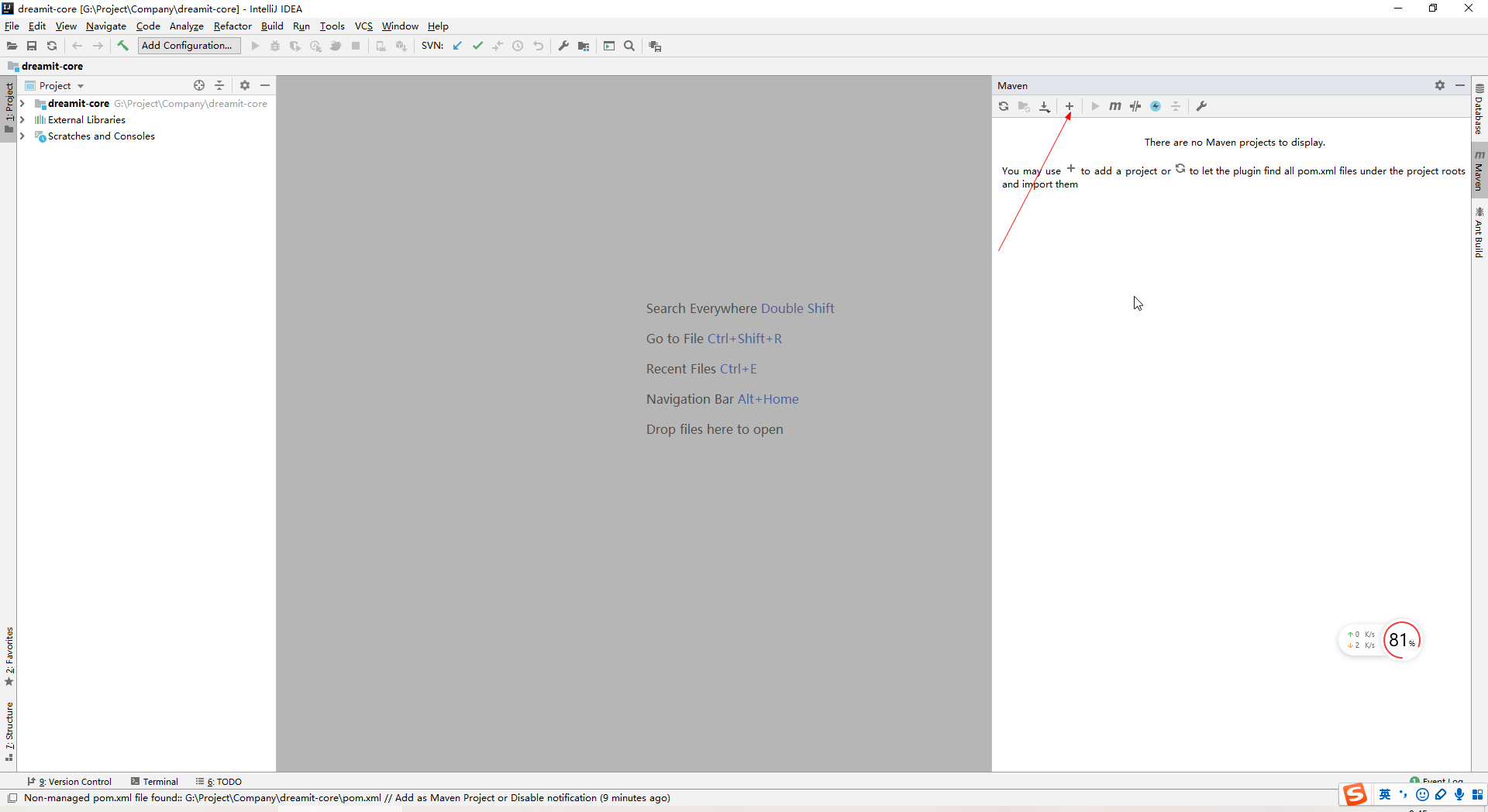Hide the Project panel with its minus icon

[x=265, y=85]
